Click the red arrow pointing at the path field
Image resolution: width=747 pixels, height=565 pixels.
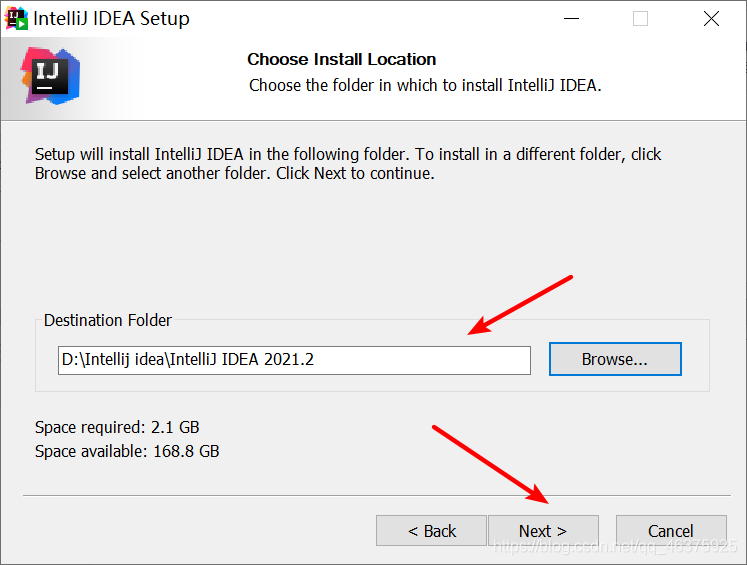pos(520,305)
